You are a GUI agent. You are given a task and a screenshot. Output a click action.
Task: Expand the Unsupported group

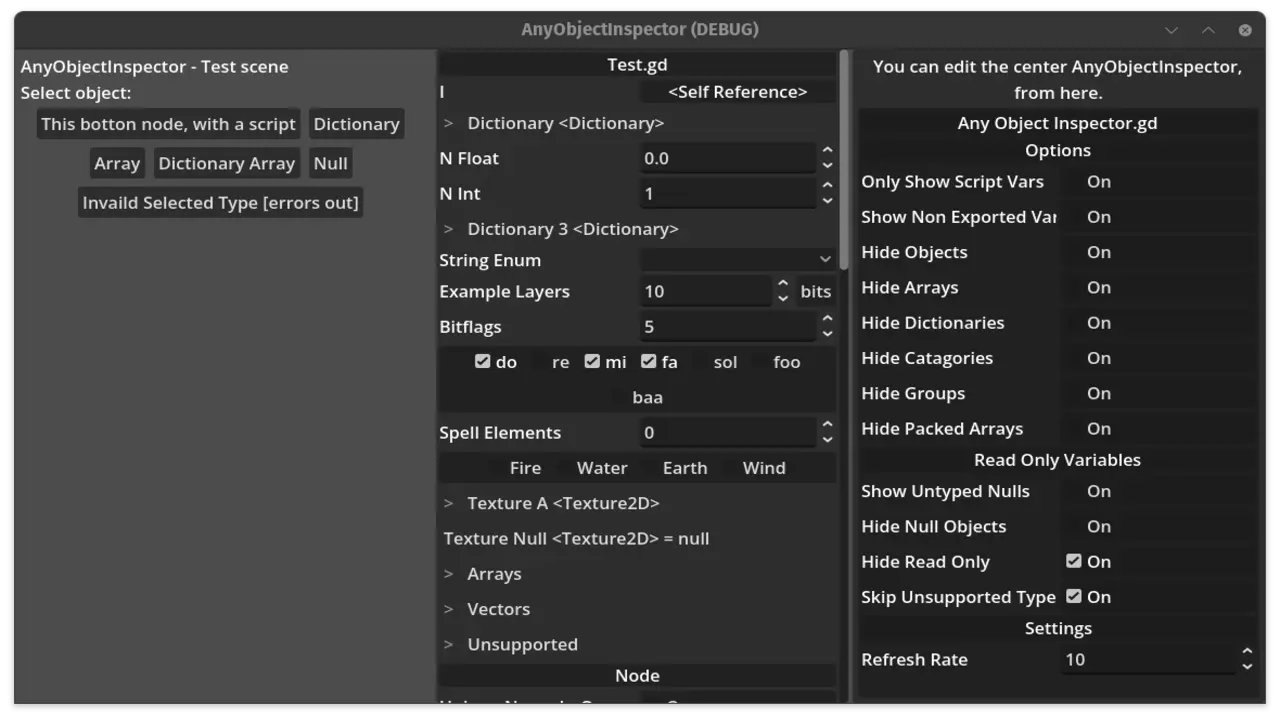point(637,644)
